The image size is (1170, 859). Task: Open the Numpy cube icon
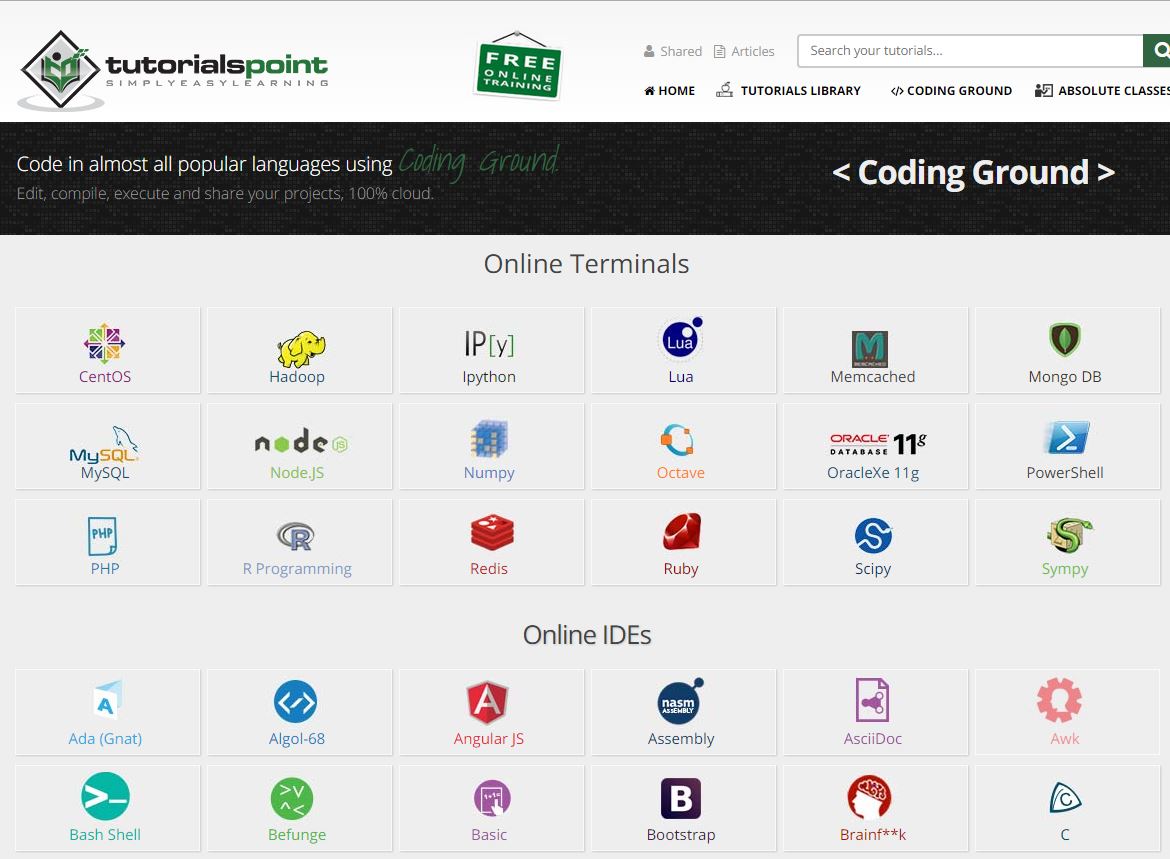(489, 438)
